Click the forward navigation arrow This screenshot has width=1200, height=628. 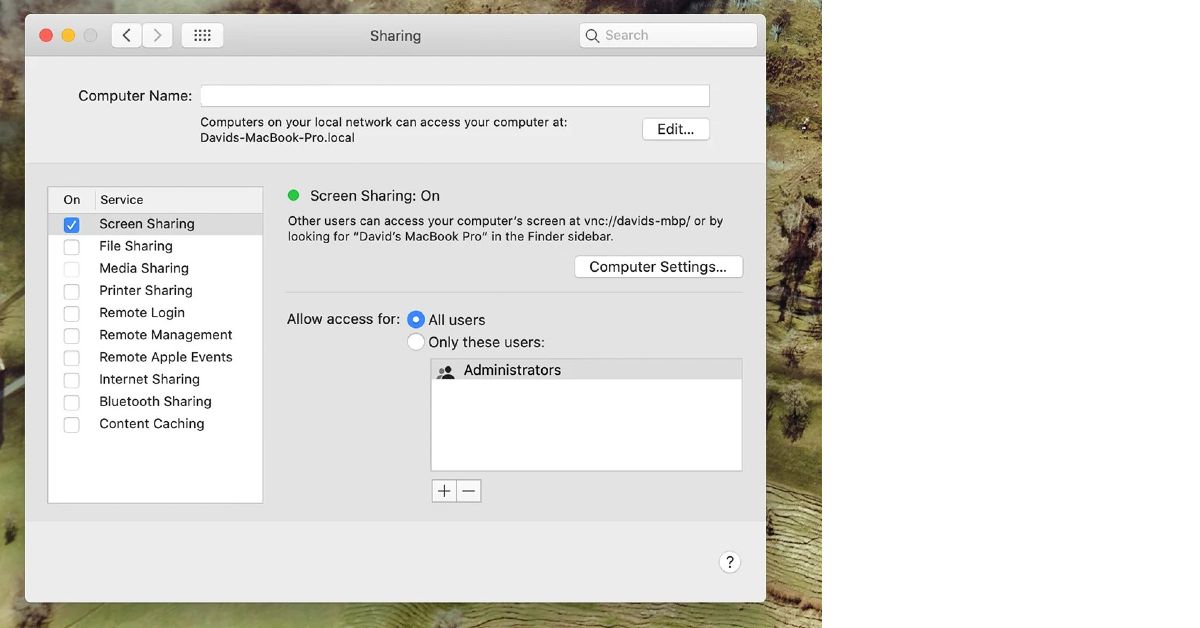157,34
